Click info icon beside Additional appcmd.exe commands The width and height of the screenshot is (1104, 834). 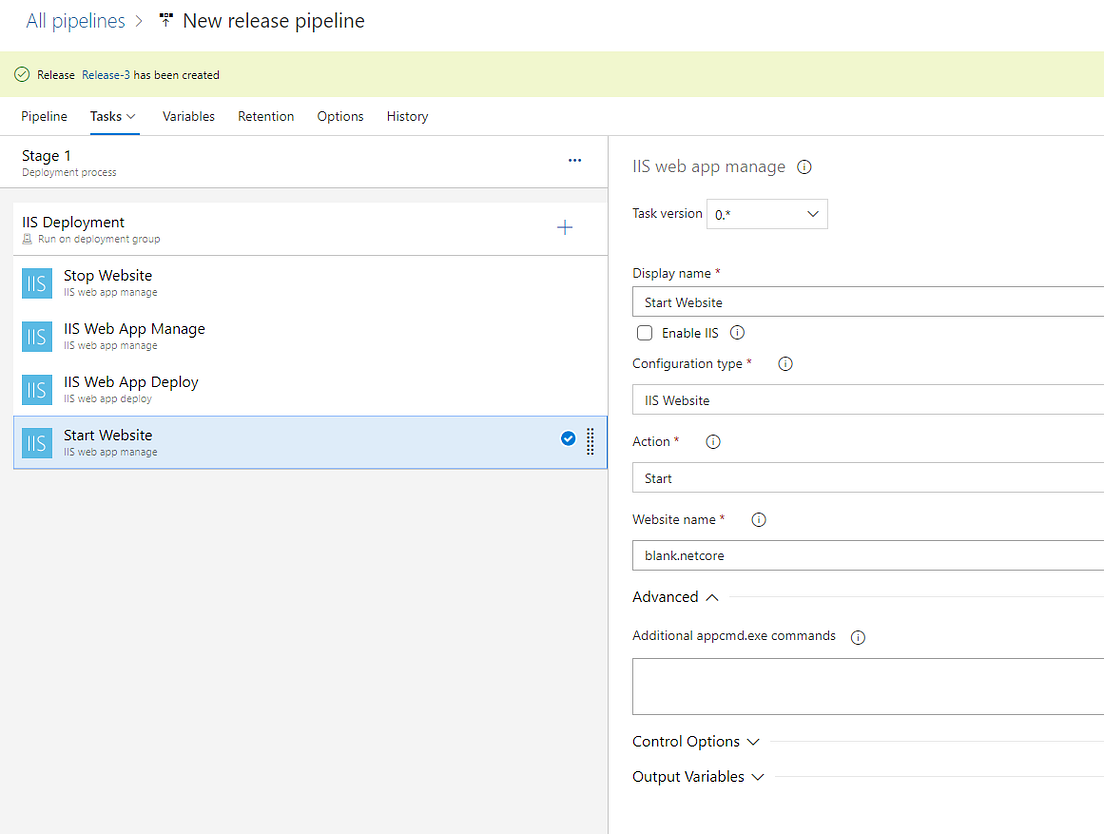click(857, 637)
